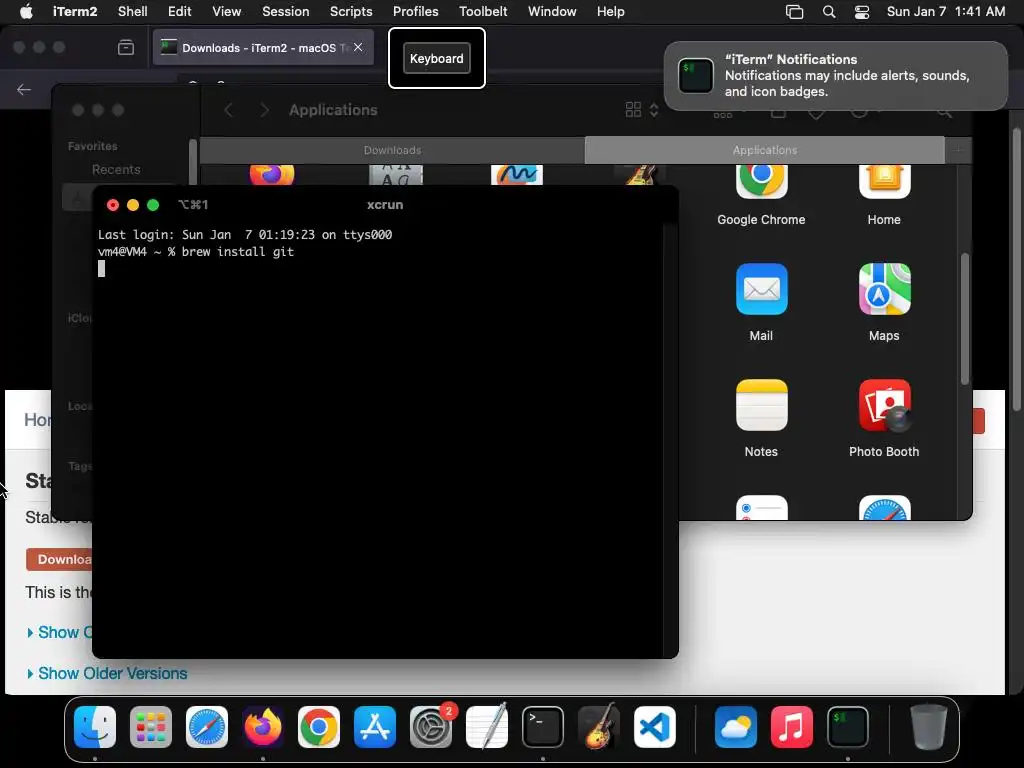The width and height of the screenshot is (1024, 768).
Task: Open the View menu
Action: (227, 12)
